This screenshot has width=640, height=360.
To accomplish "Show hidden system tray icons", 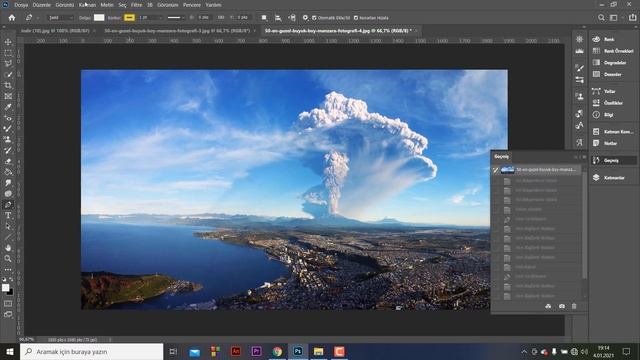I will 524,352.
